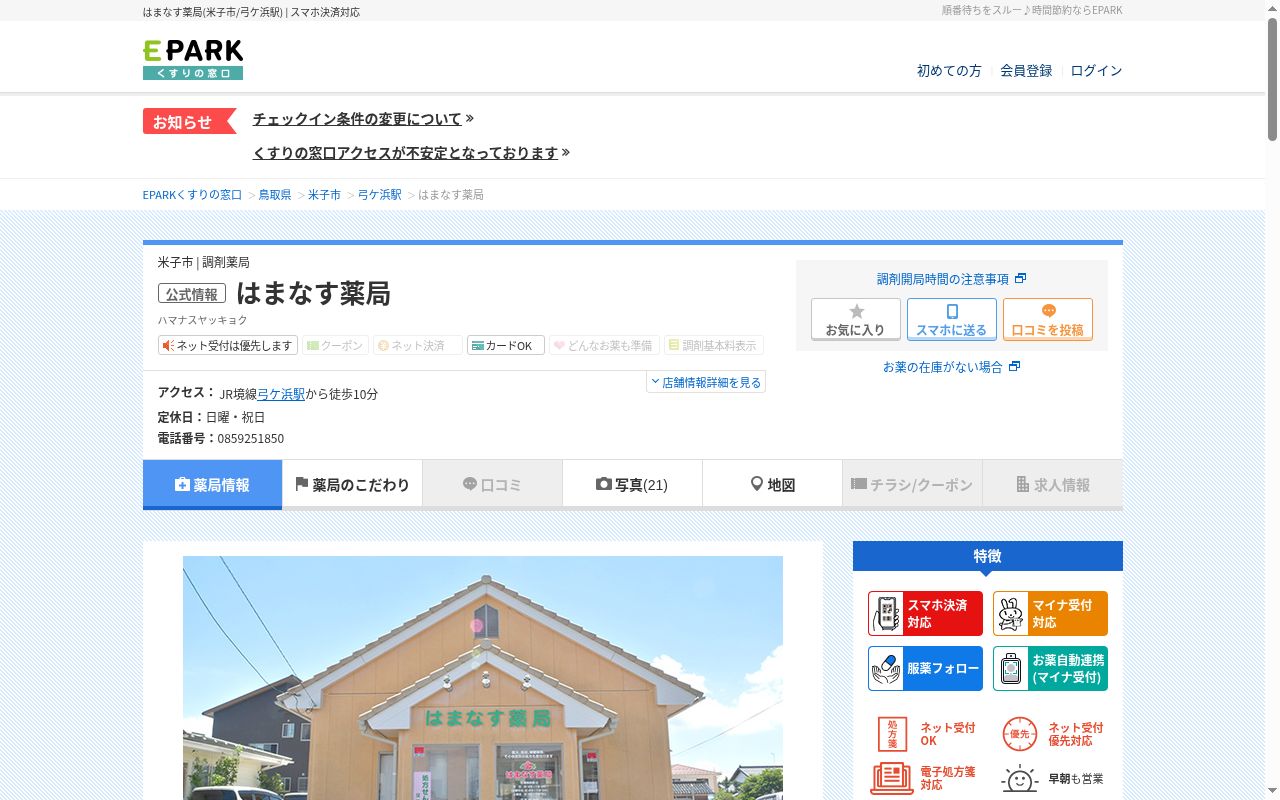Screen dimensions: 1280x800
Task: Select the 口コミ tab
Action: pos(492,485)
